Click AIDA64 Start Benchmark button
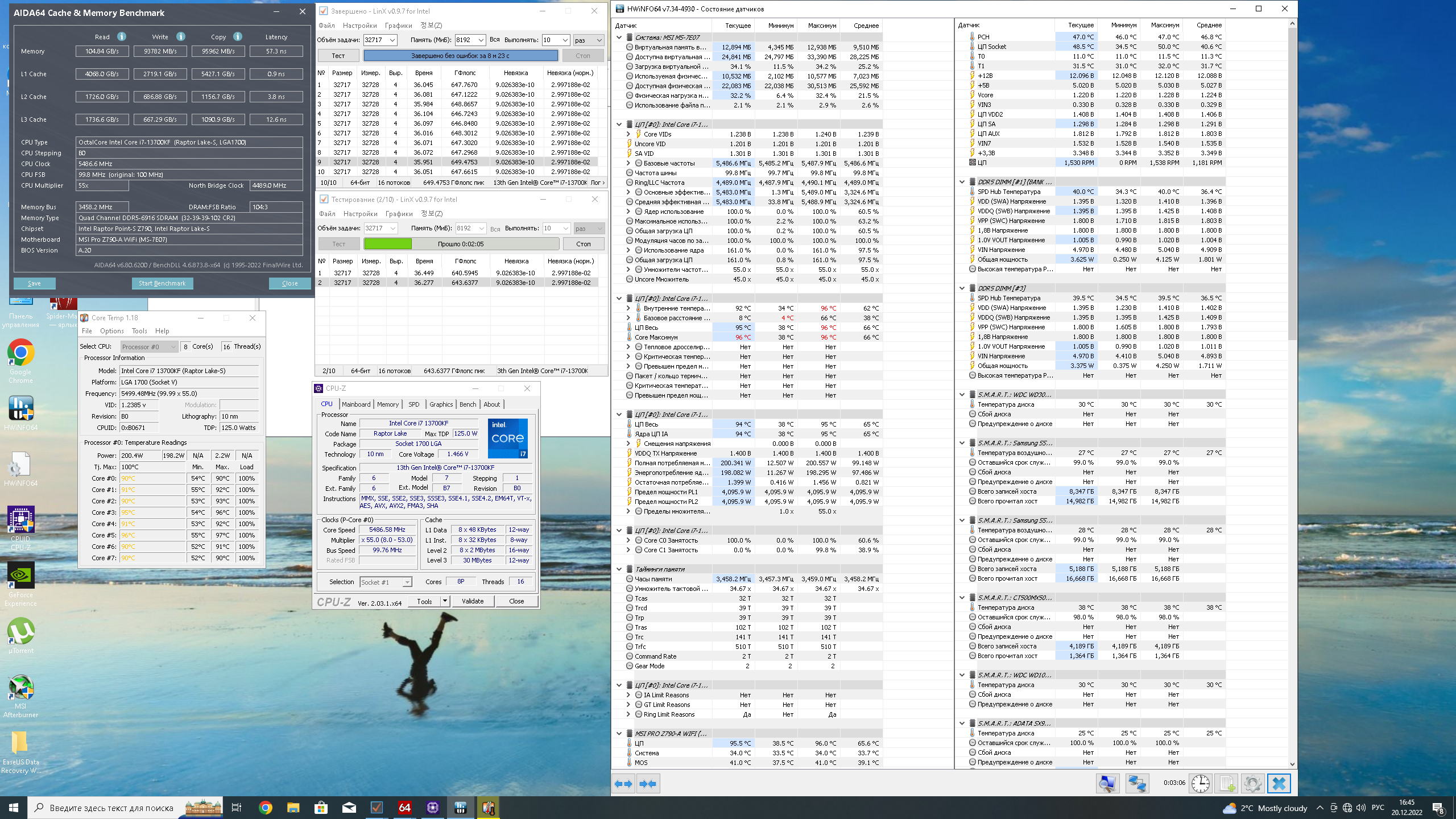The width and height of the screenshot is (1456, 819). tap(162, 283)
